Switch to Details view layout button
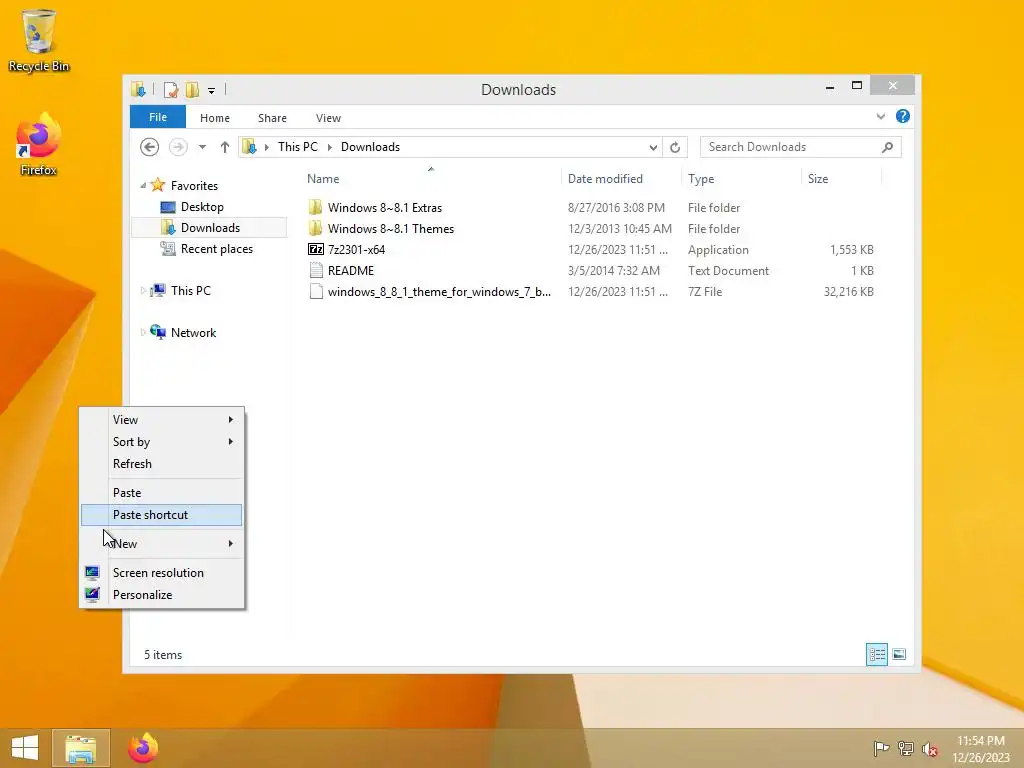 point(876,654)
